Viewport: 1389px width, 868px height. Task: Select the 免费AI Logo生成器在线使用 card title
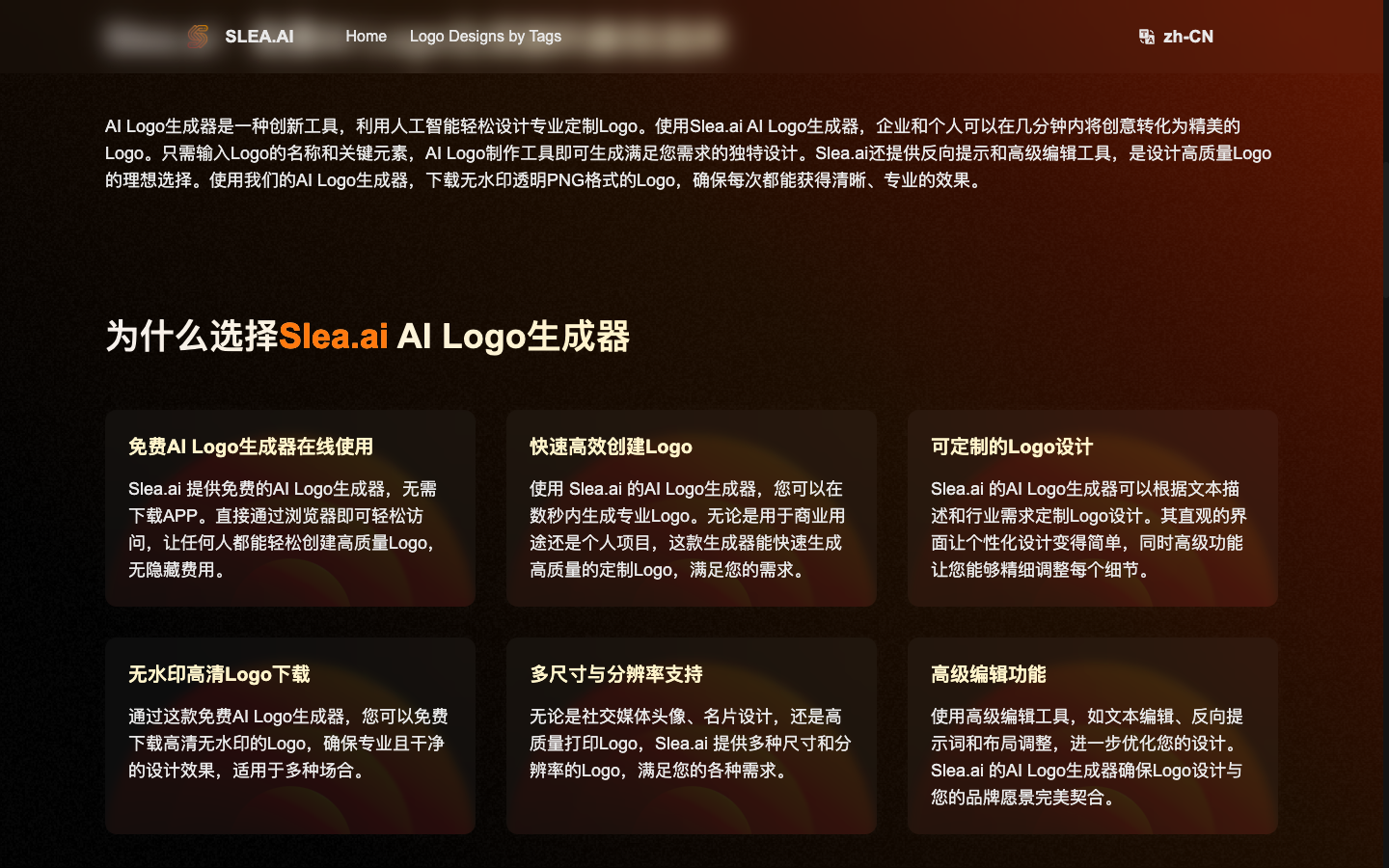(251, 447)
